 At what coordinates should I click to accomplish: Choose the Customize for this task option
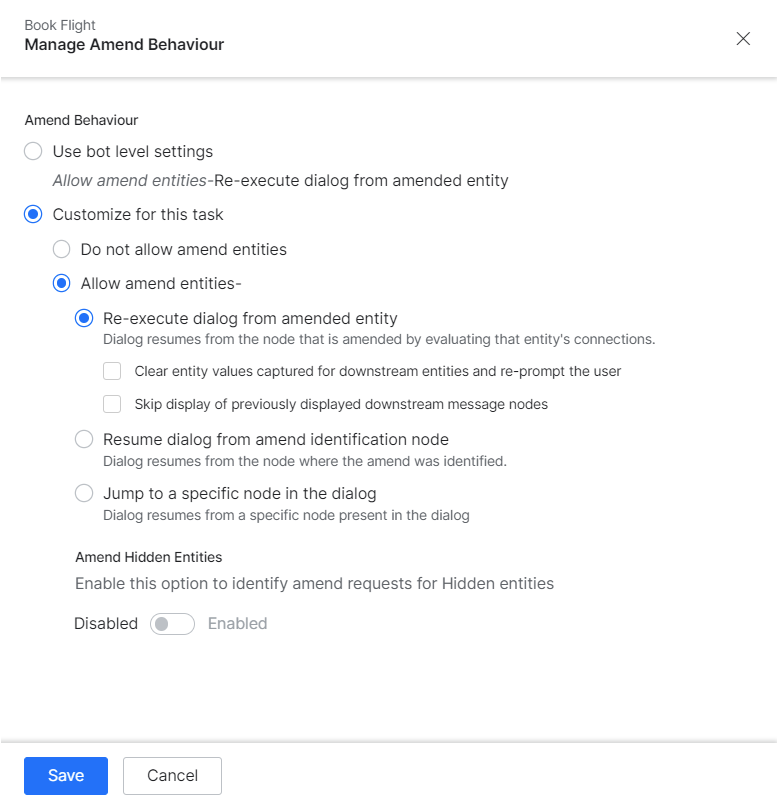pos(34,214)
